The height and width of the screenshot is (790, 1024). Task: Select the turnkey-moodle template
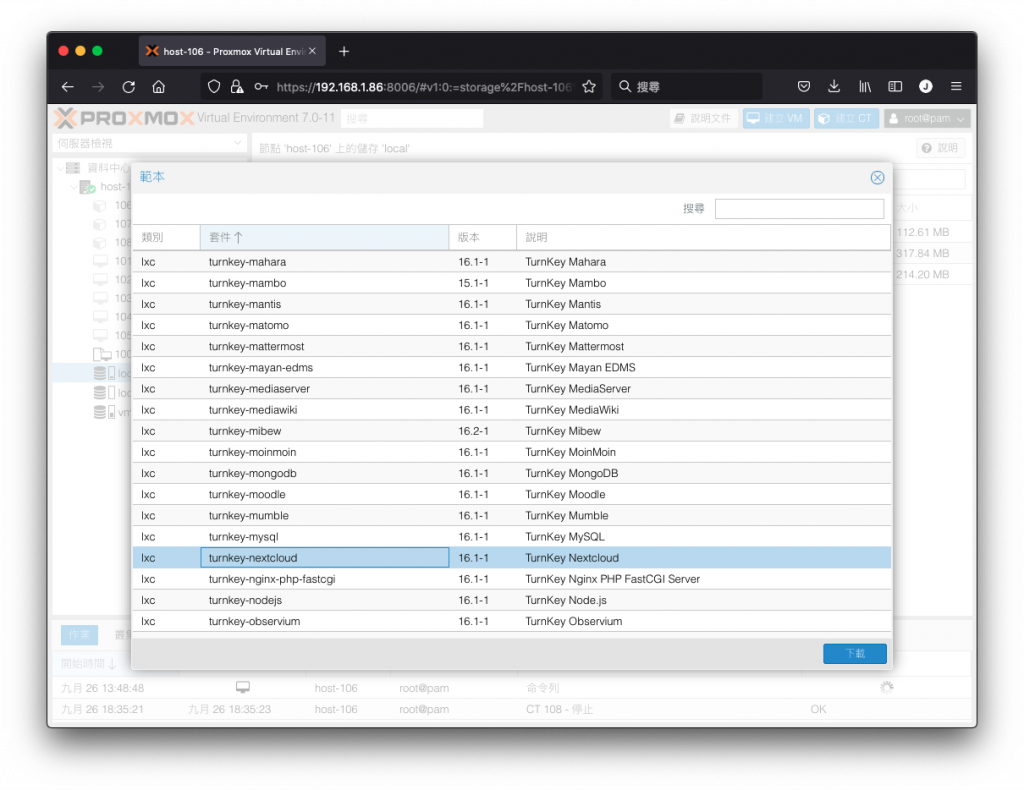tap(512, 494)
